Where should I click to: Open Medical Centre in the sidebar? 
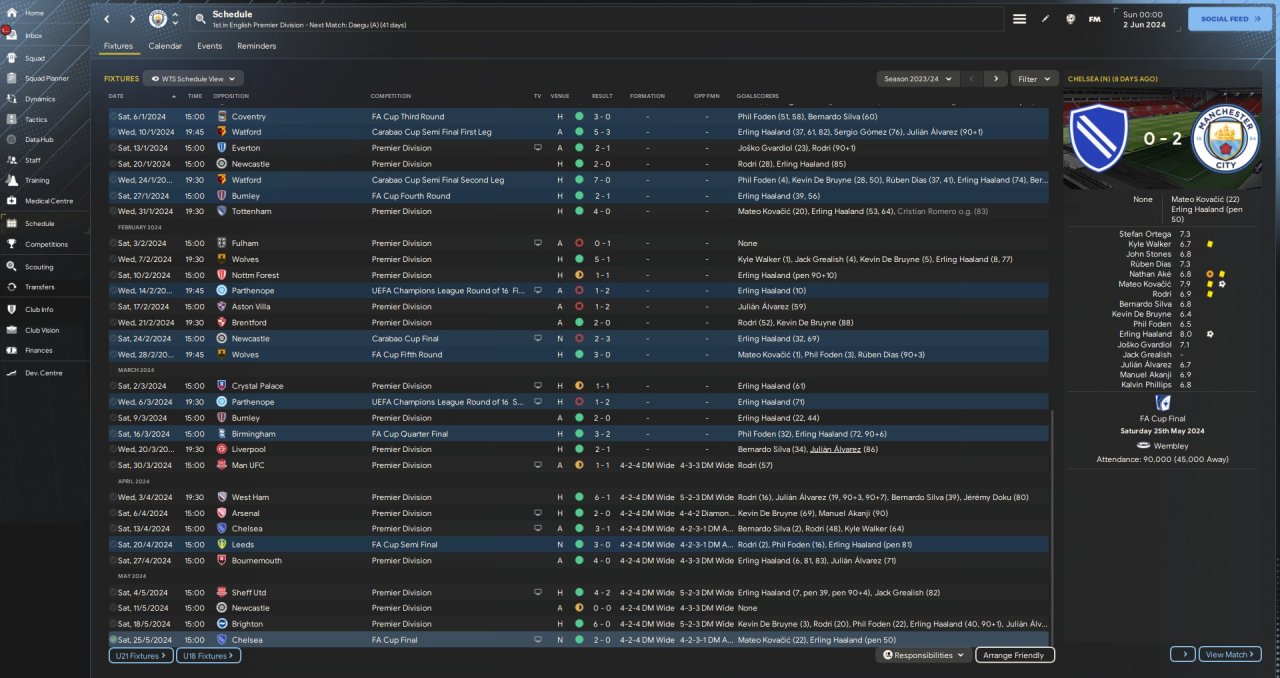pyautogui.click(x=48, y=201)
